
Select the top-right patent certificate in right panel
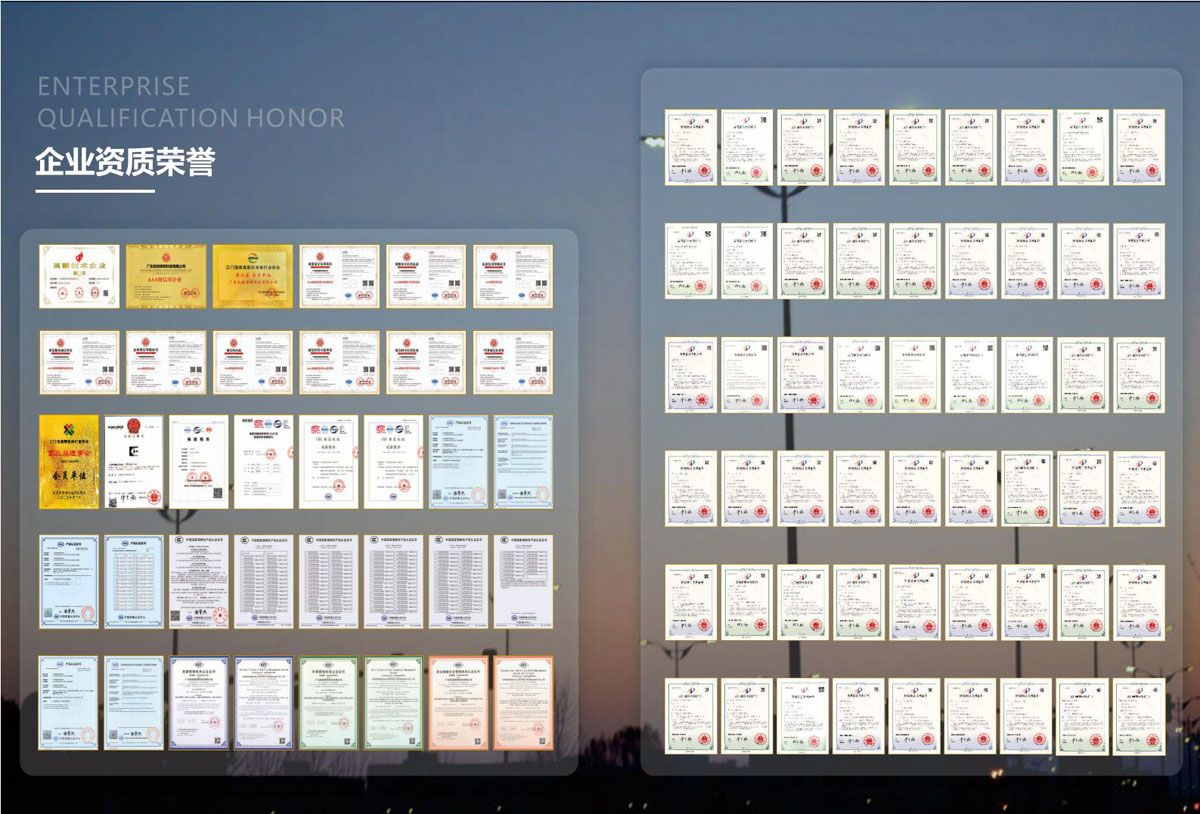click(x=1139, y=147)
